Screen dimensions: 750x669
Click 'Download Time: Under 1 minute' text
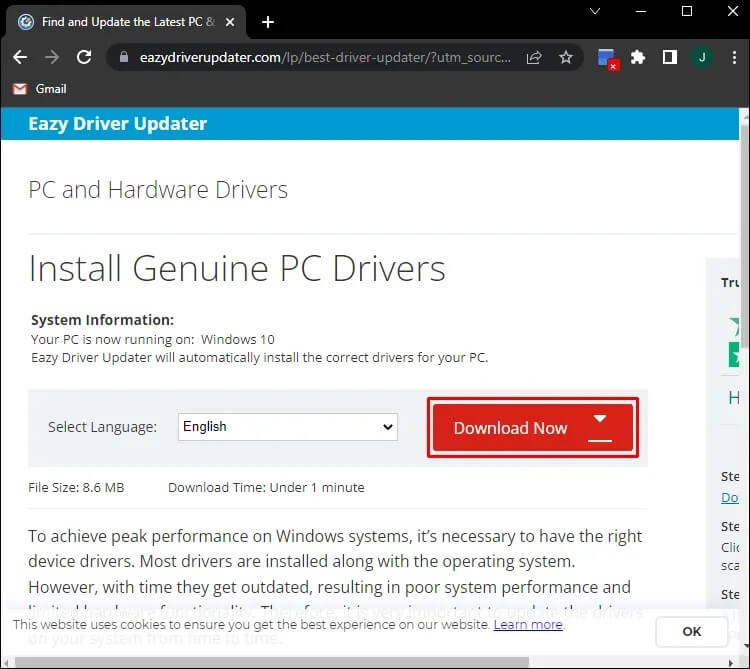pos(266,488)
